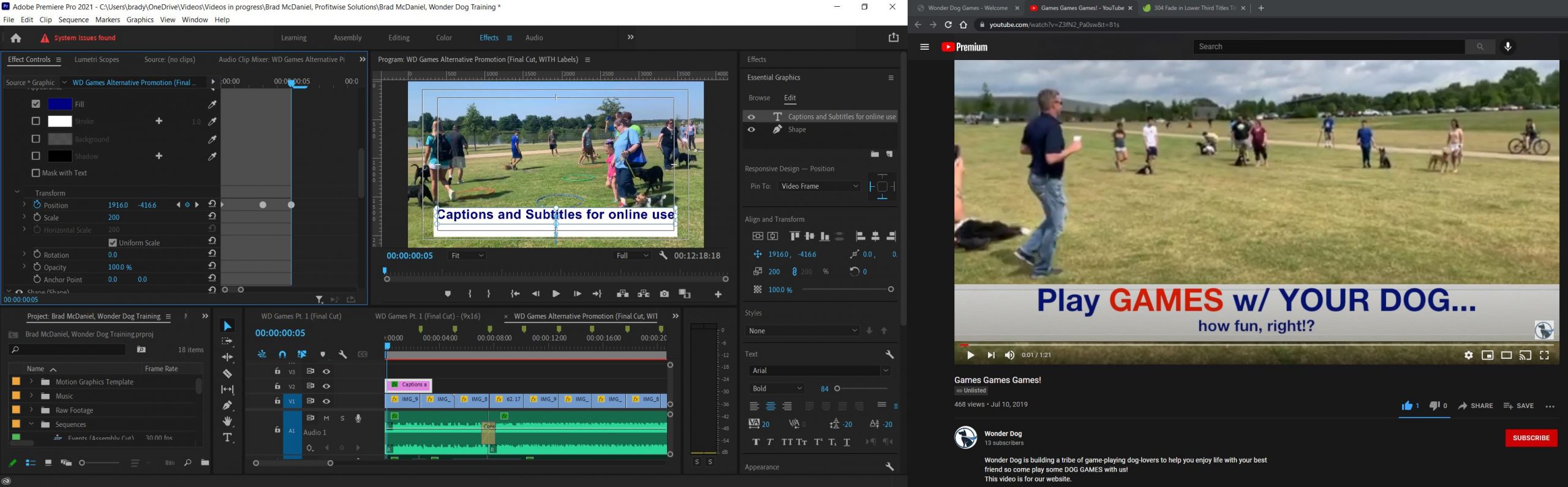Click the Quick Export share icon
This screenshot has height=487, width=1568.
coord(893,37)
